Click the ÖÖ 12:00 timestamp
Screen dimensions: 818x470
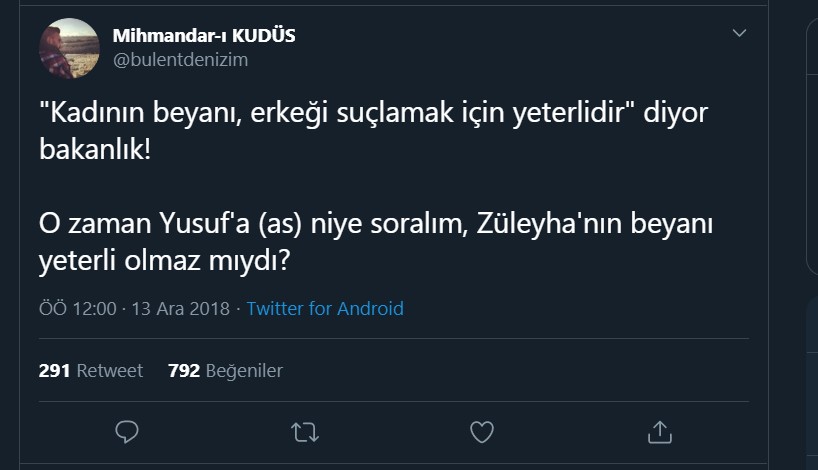tap(78, 308)
